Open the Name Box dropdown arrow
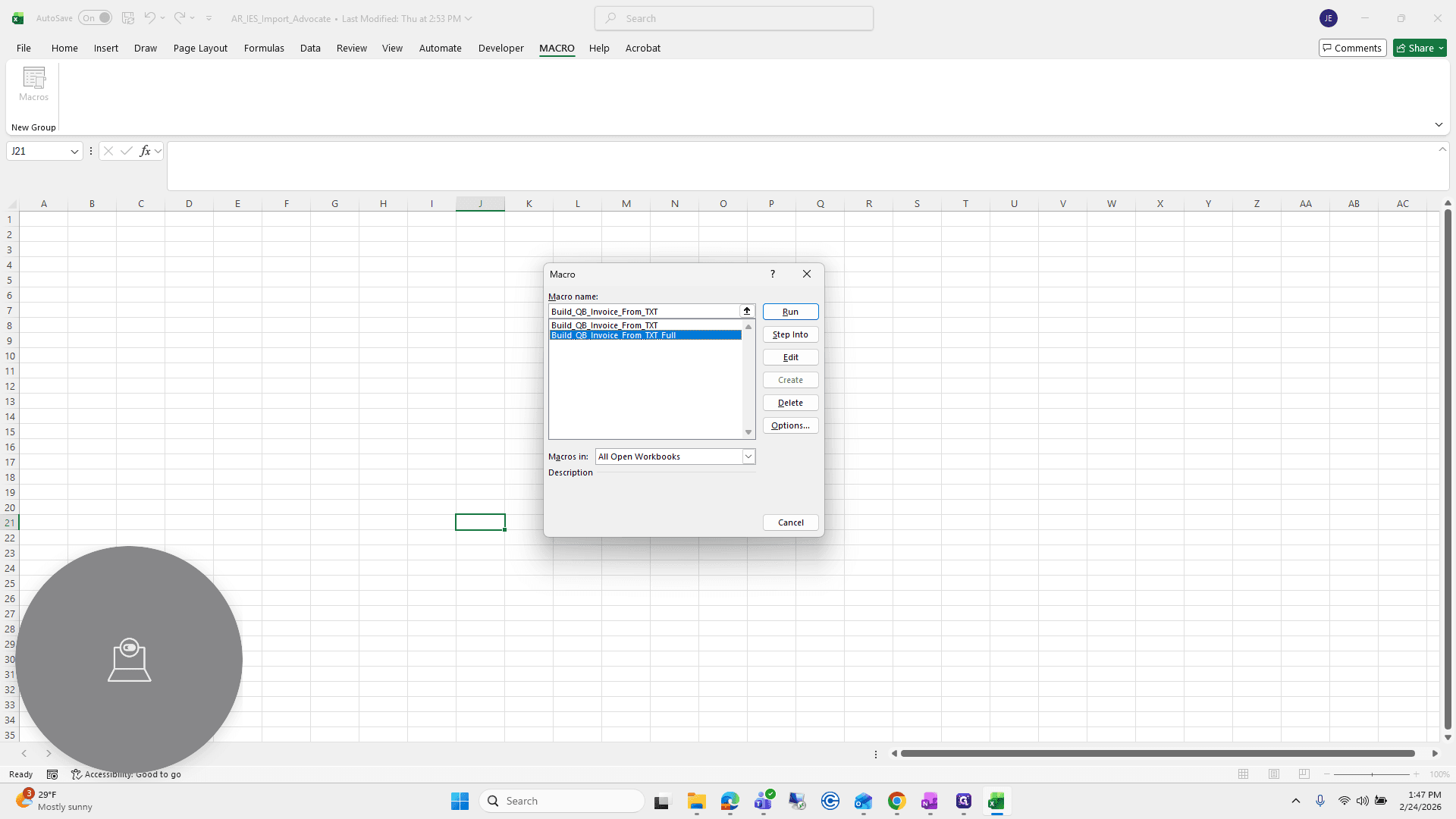This screenshot has height=819, width=1456. 74,152
